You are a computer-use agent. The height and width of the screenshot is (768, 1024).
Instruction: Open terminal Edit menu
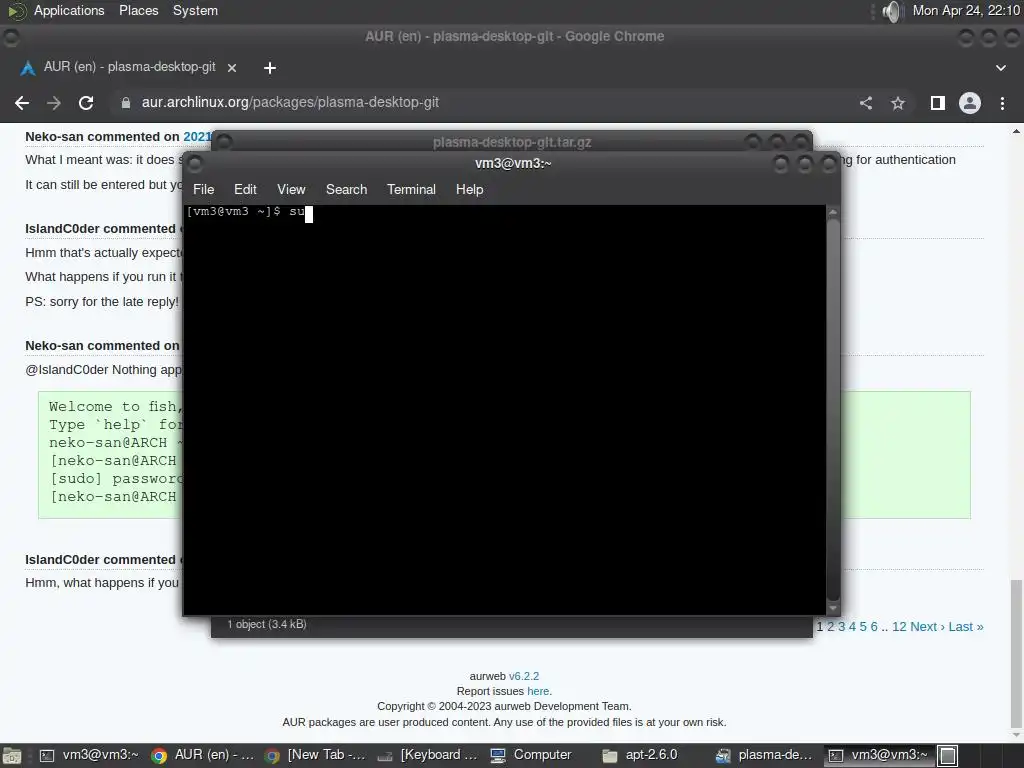coord(245,189)
